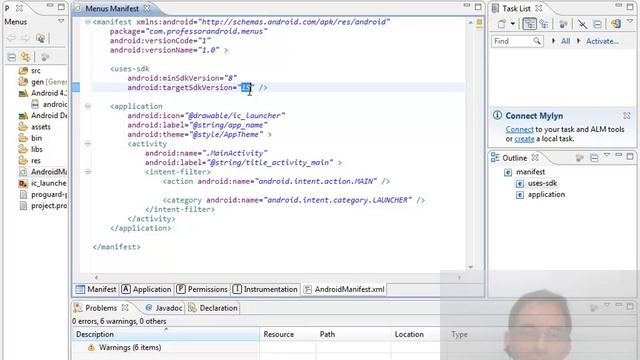The width and height of the screenshot is (640, 360).
Task: Select application element in Outline
Action: 546,195
